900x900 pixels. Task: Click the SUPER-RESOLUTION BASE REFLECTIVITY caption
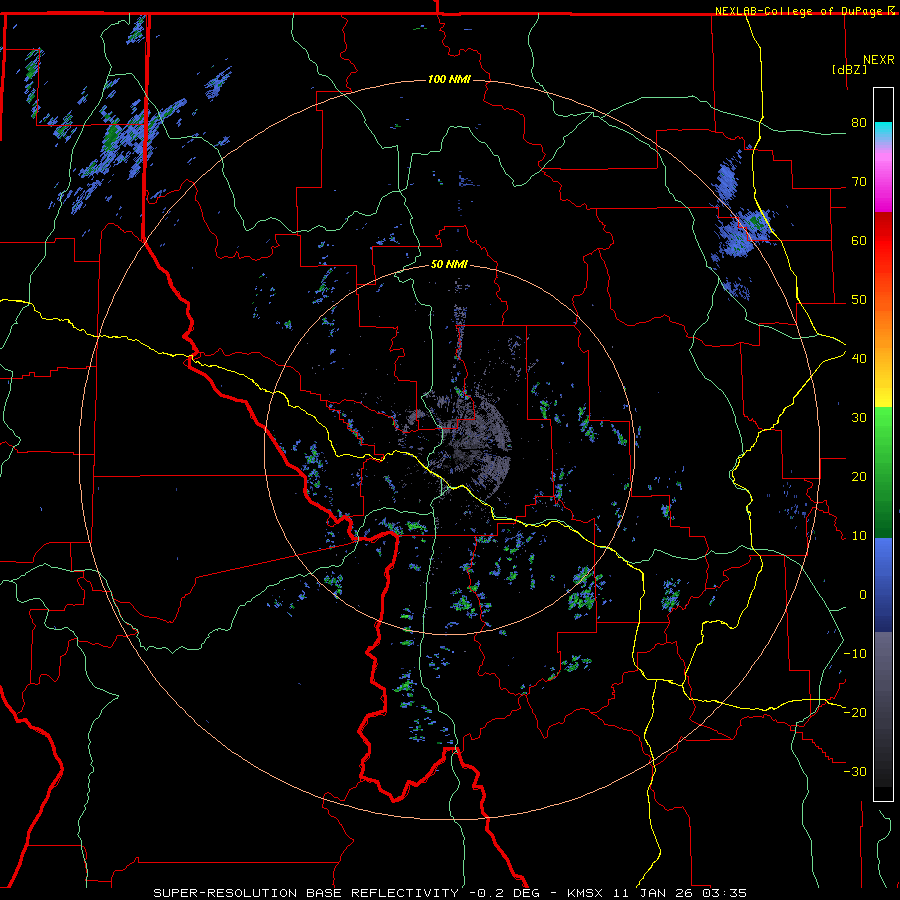click(x=306, y=893)
